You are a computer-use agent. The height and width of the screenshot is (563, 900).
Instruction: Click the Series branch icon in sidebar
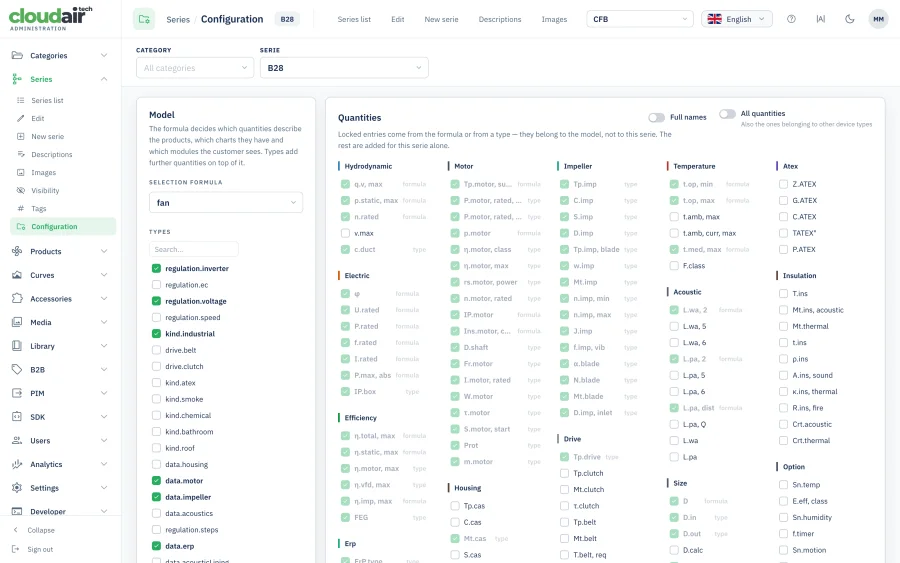17,79
